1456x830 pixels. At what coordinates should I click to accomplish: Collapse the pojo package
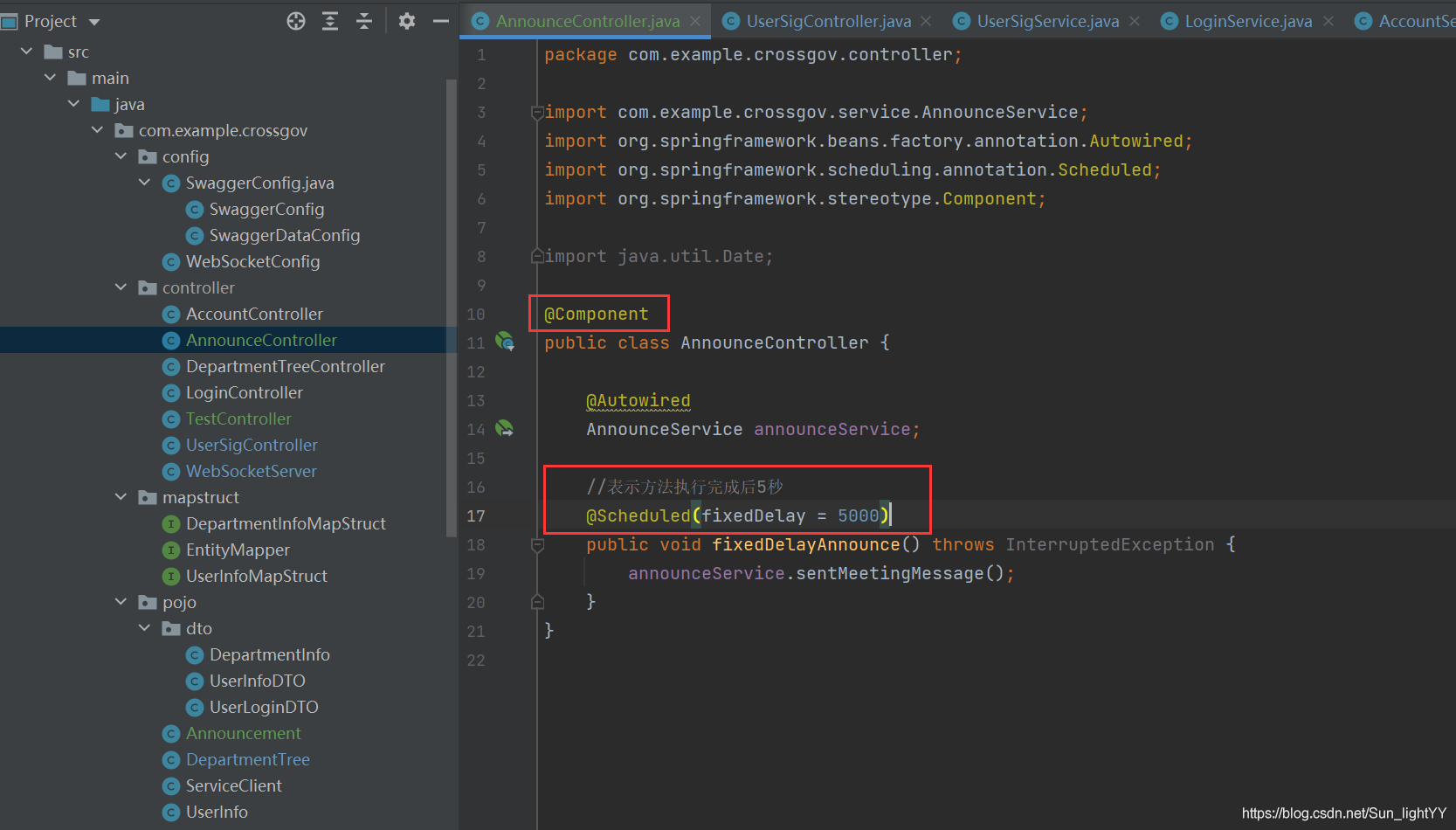(x=121, y=602)
